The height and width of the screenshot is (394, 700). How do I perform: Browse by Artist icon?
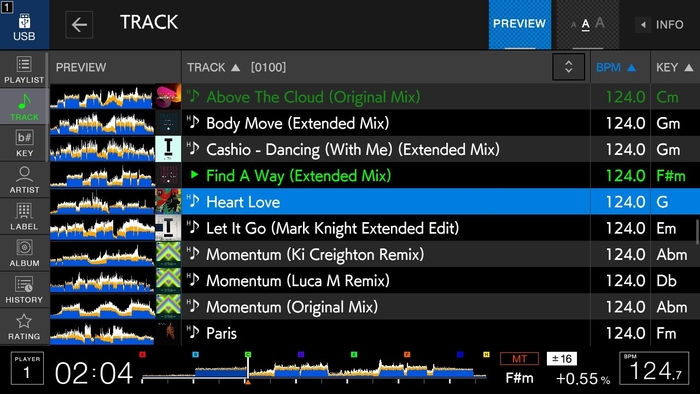pos(24,180)
